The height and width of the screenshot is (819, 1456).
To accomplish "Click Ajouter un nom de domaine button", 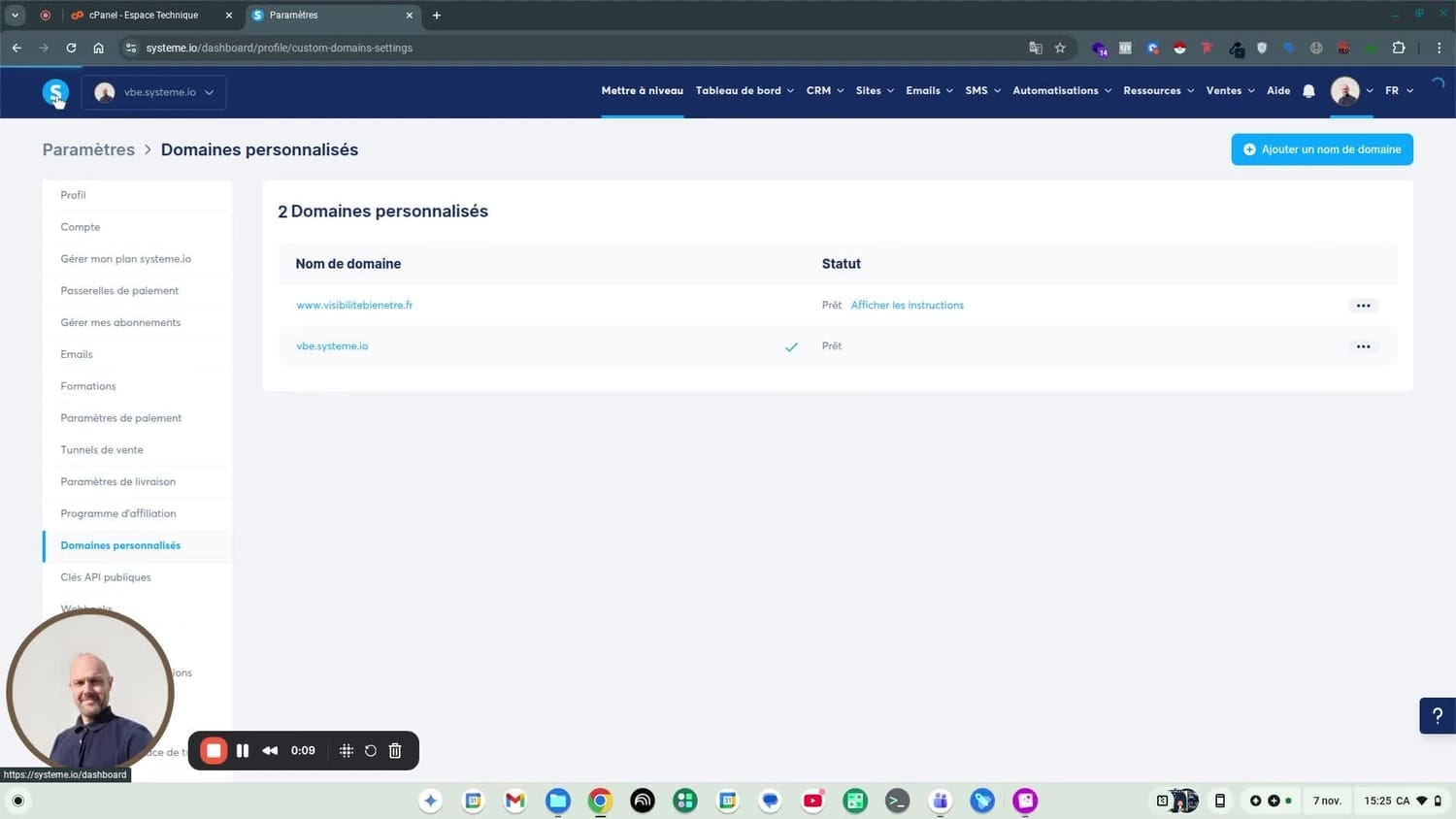I will (1321, 149).
